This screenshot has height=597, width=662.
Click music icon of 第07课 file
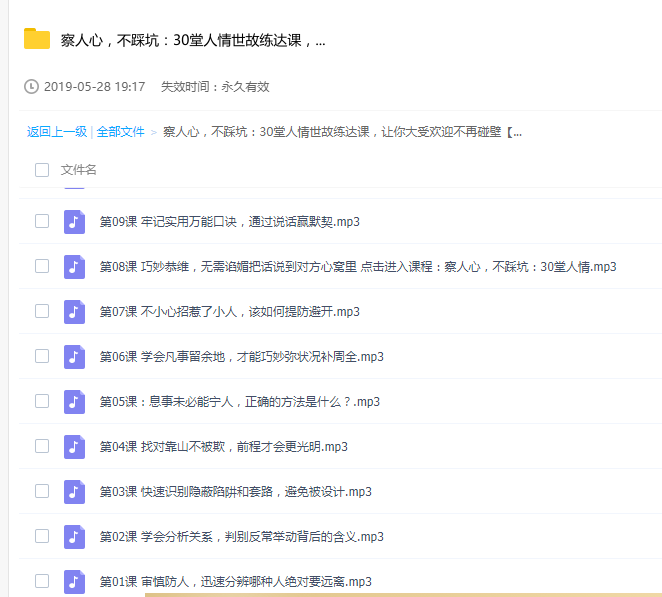pos(74,312)
